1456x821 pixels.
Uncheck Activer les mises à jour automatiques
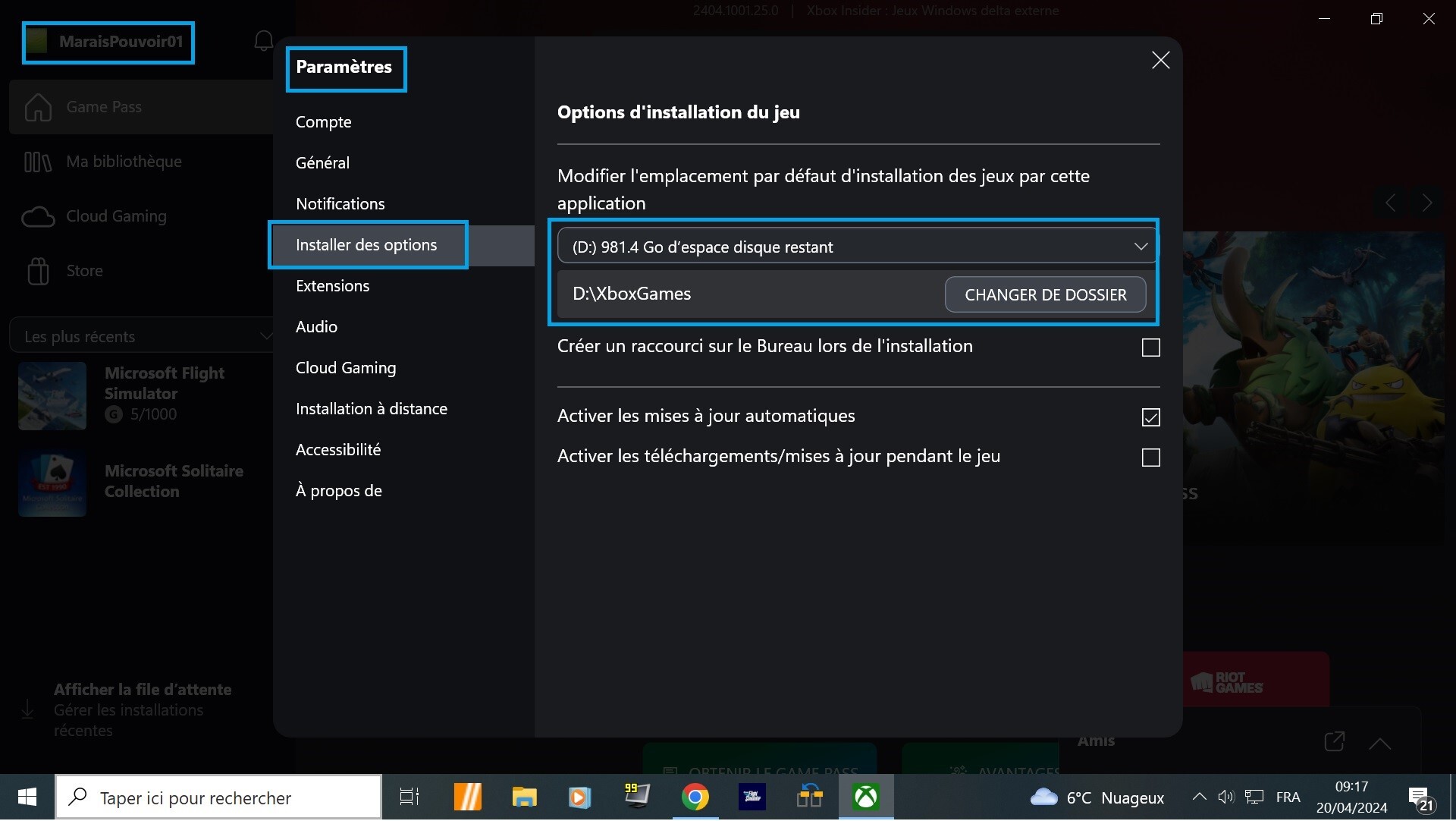coord(1150,417)
